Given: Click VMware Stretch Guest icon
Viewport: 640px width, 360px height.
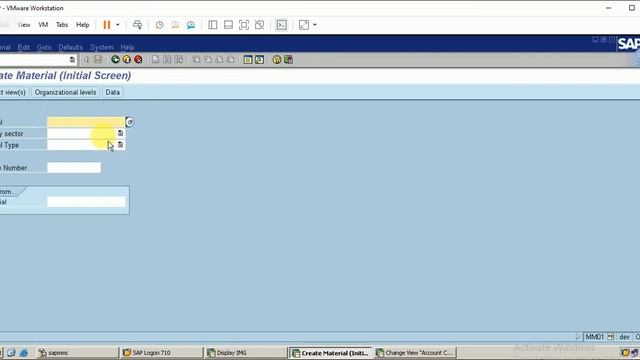Looking at the screenshot, I should pos(304,25).
